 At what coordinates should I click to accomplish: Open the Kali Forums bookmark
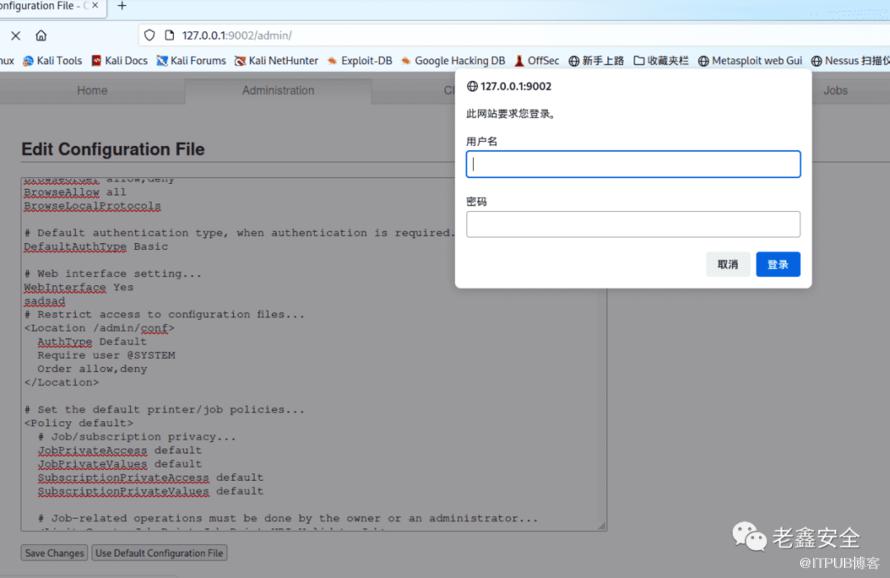pos(191,60)
